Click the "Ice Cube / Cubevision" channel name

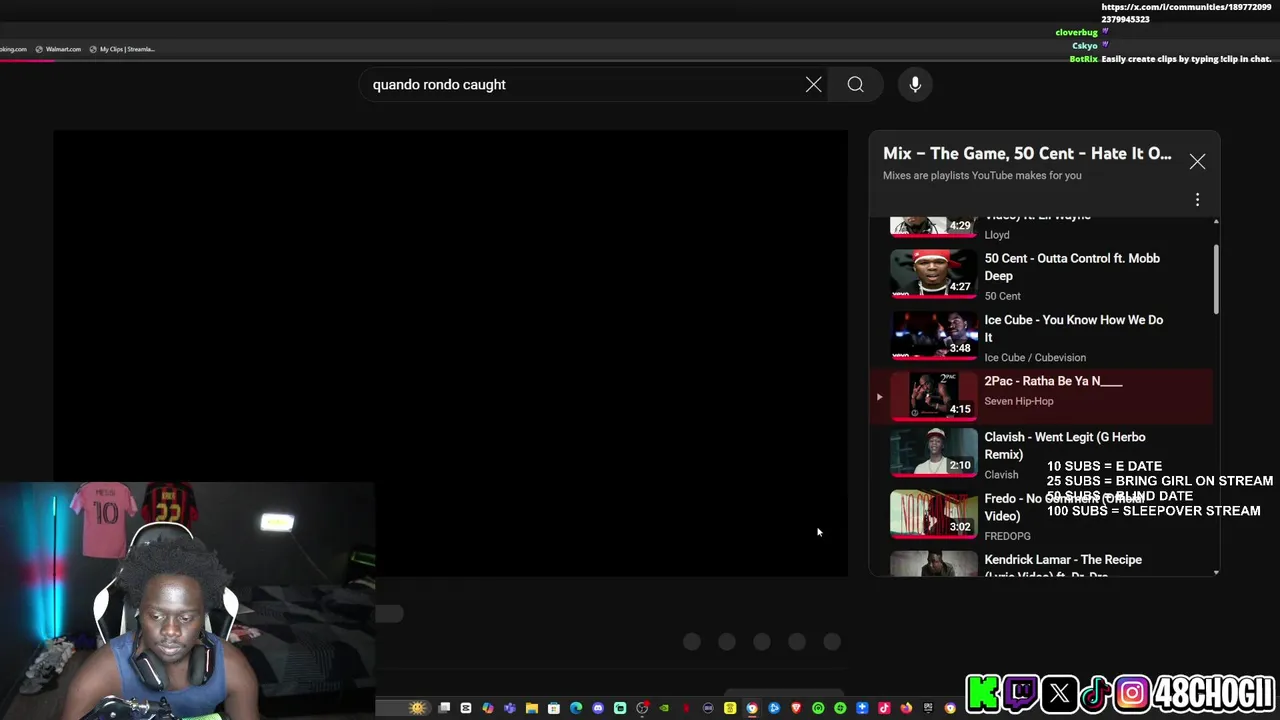pos(1035,357)
